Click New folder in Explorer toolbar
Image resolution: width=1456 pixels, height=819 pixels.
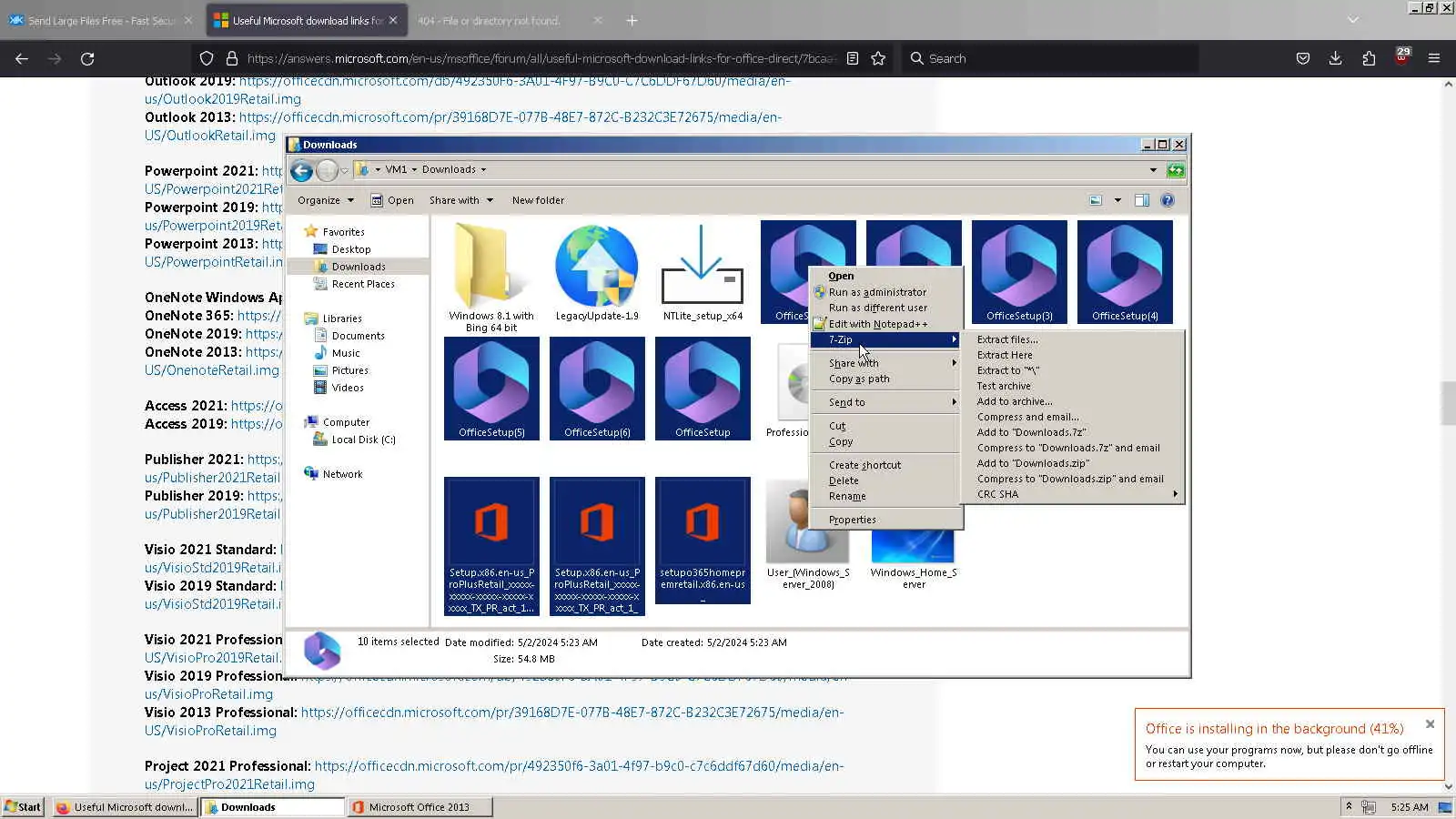538,200
